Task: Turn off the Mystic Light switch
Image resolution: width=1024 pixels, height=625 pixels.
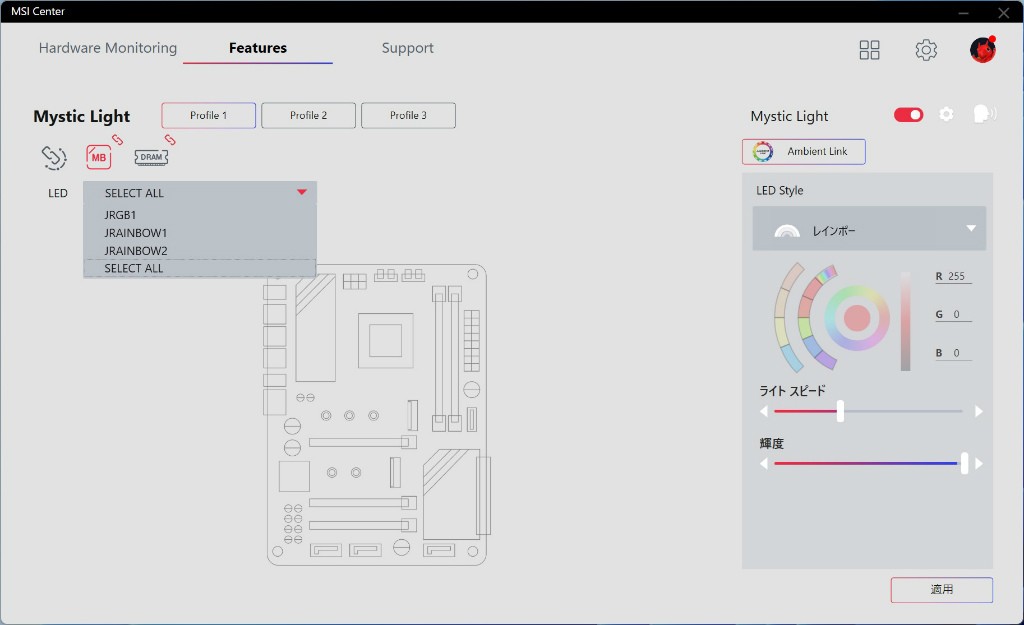Action: tap(908, 115)
